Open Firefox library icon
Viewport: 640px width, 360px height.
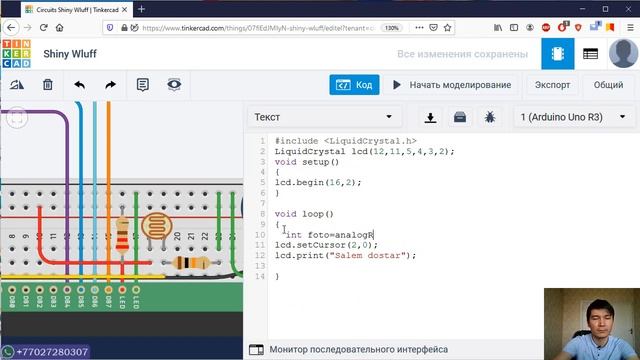pos(498,28)
